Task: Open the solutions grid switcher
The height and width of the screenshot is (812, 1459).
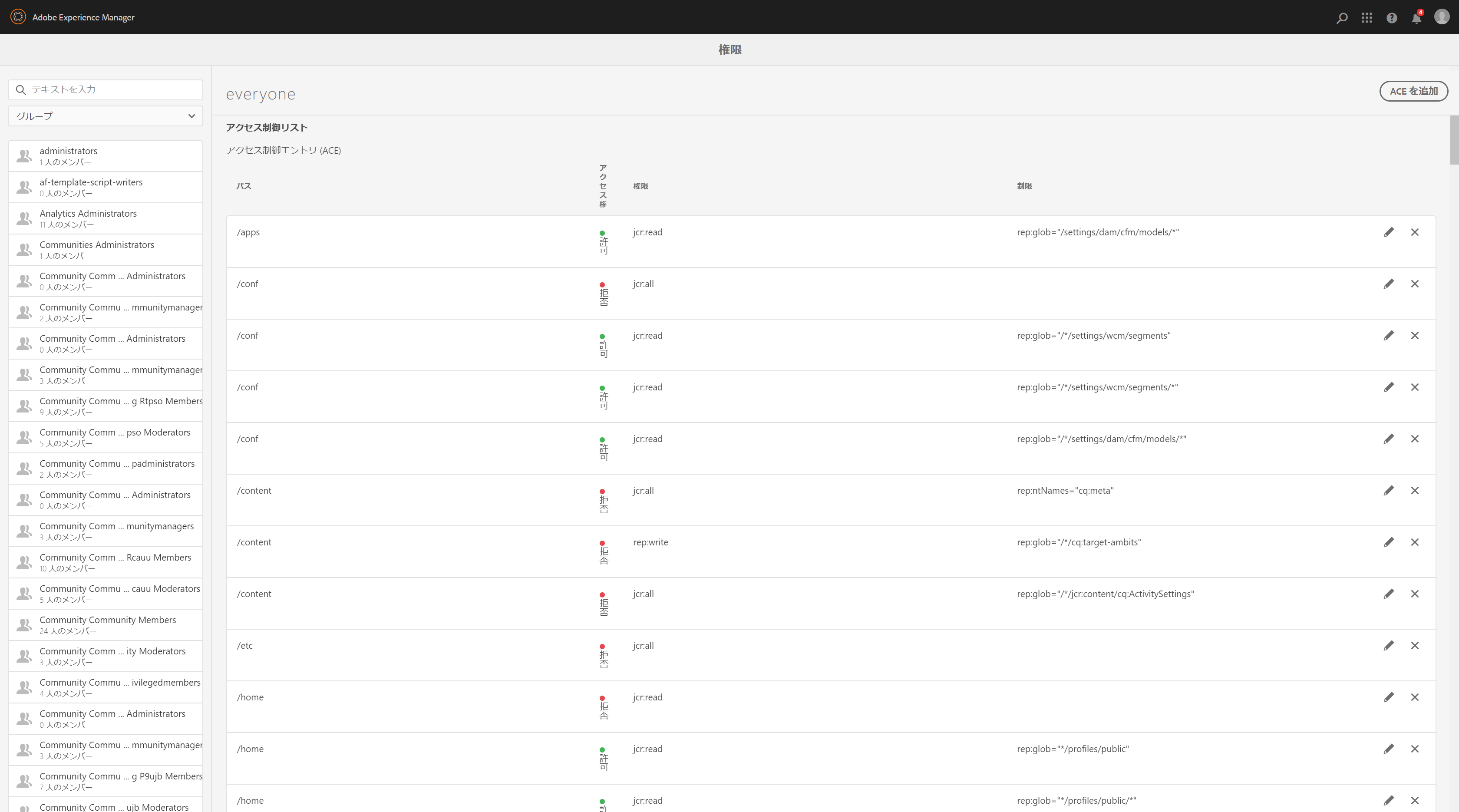Action: [1366, 17]
